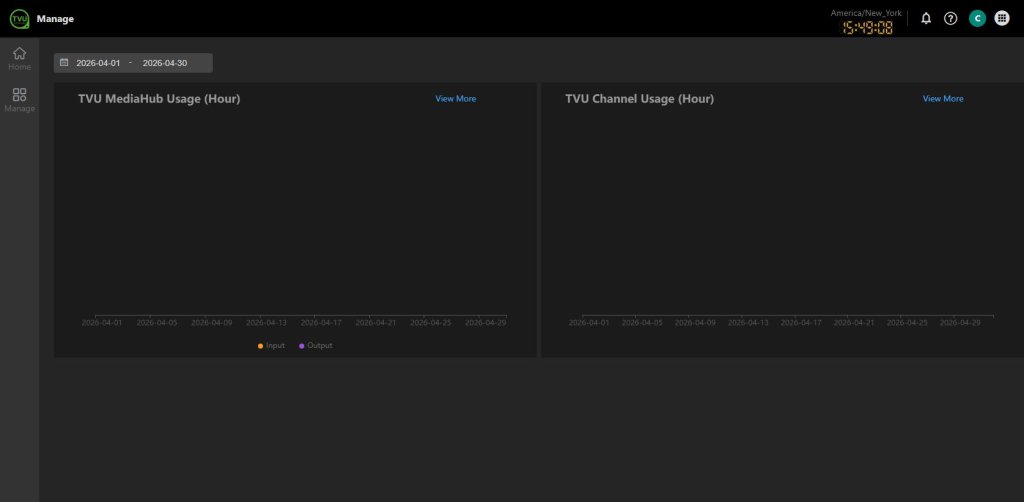Click the Manage header title
1024x502 pixels.
[x=55, y=19]
